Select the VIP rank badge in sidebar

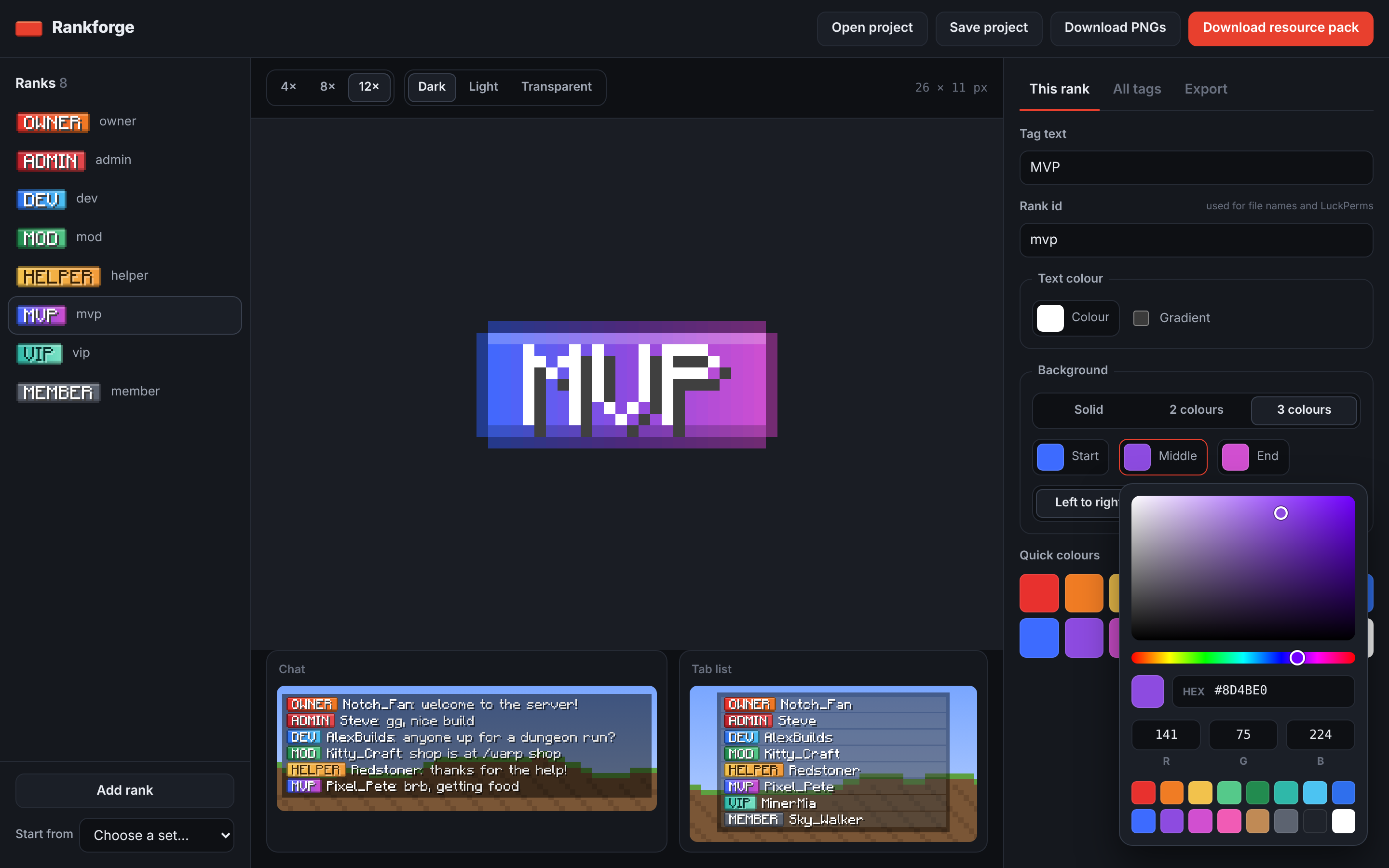pyautogui.click(x=40, y=353)
